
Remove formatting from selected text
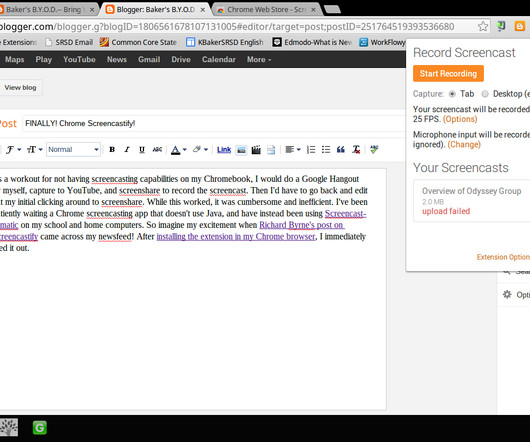coord(356,149)
